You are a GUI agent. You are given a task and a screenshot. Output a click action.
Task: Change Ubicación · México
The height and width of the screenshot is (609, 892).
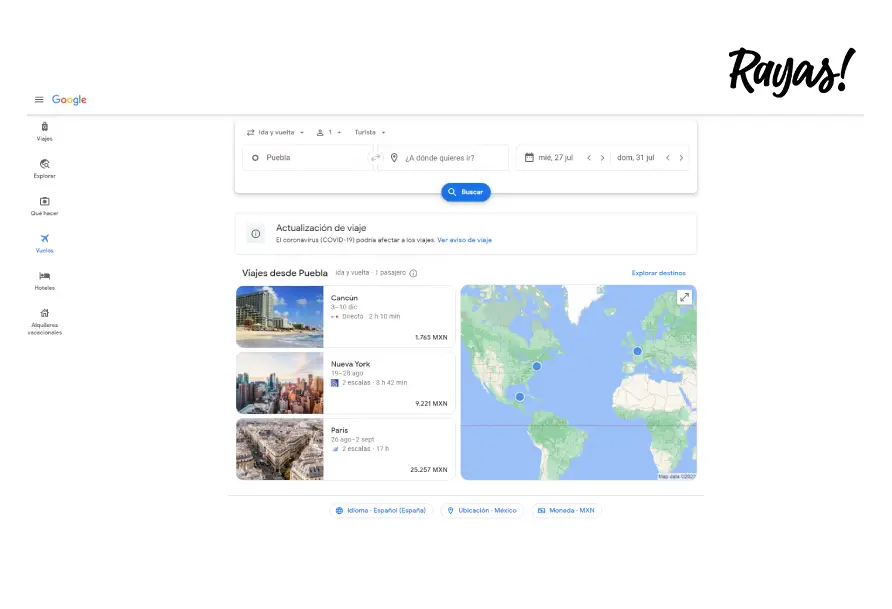click(482, 511)
